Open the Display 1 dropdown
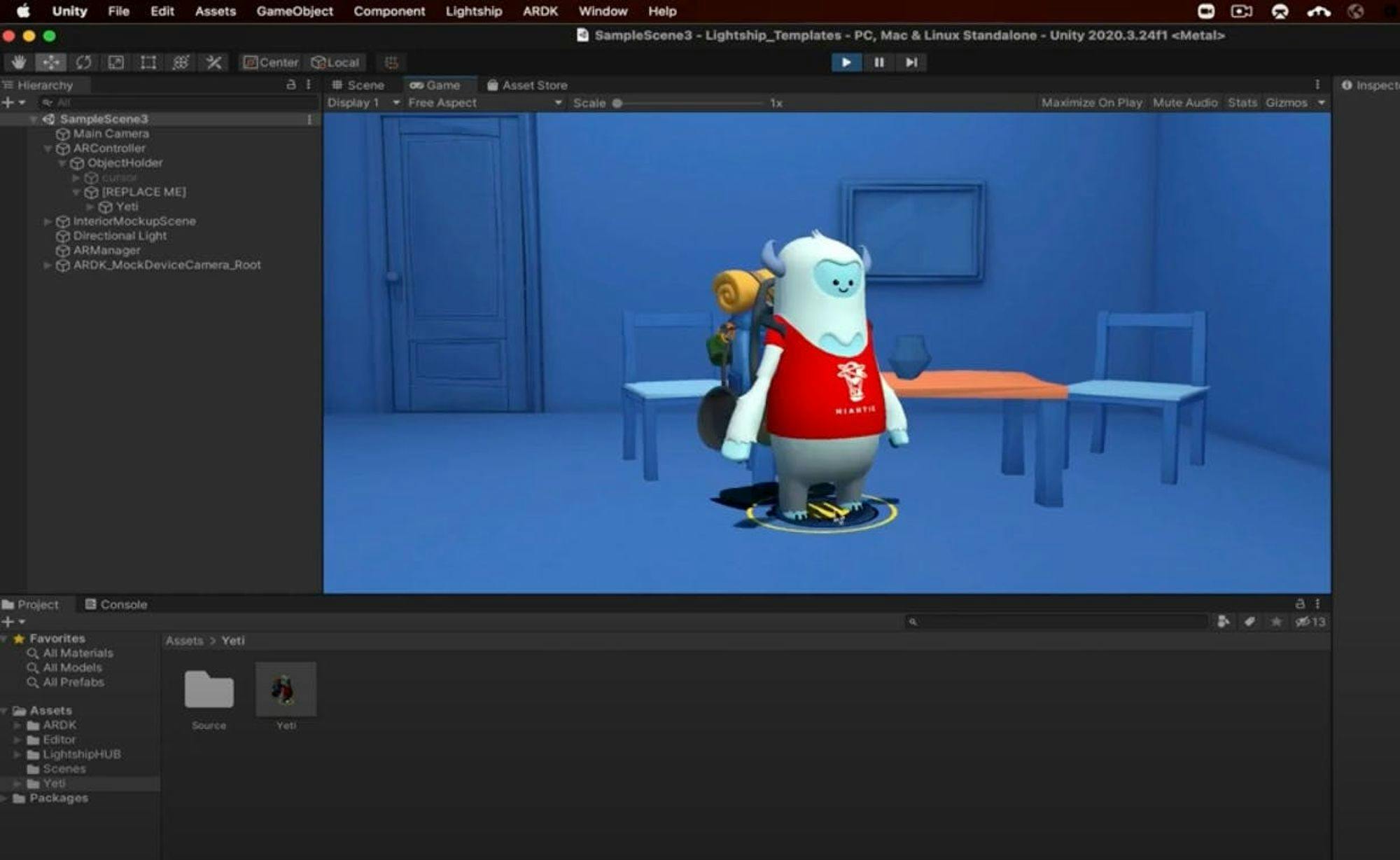1400x860 pixels. (363, 103)
